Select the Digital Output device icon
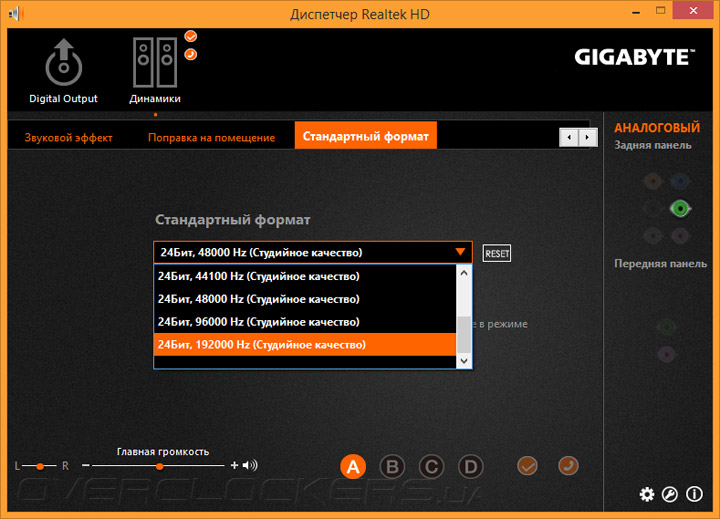Screen dimensions: 720x519 point(64,62)
